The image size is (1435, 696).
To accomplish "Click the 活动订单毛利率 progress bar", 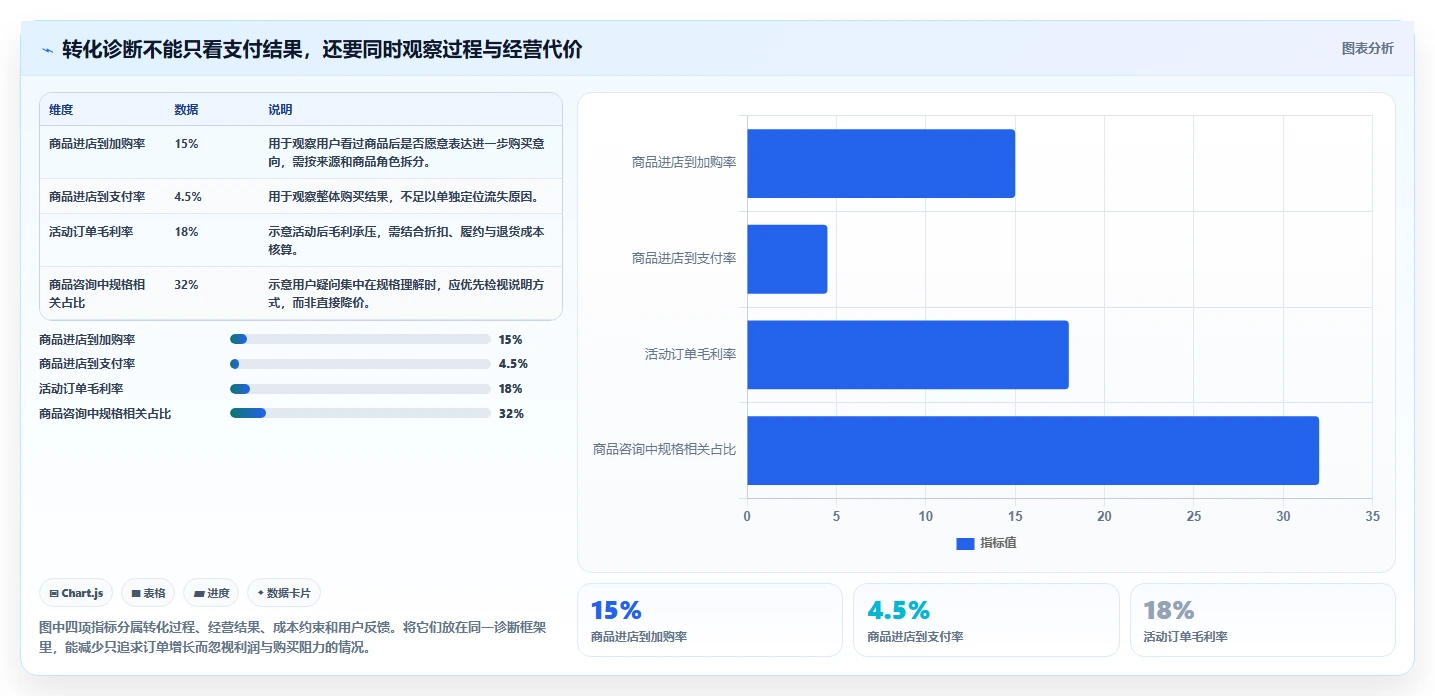I will [x=360, y=389].
